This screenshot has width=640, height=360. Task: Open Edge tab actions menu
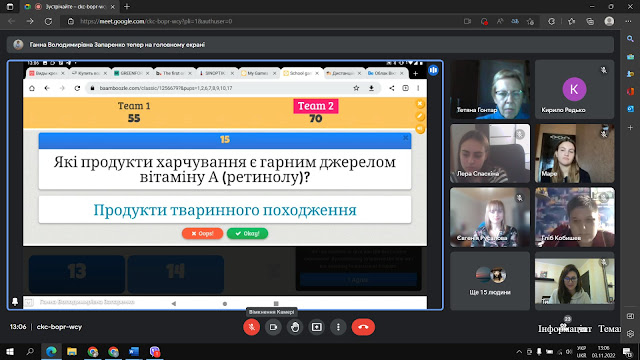[10, 7]
